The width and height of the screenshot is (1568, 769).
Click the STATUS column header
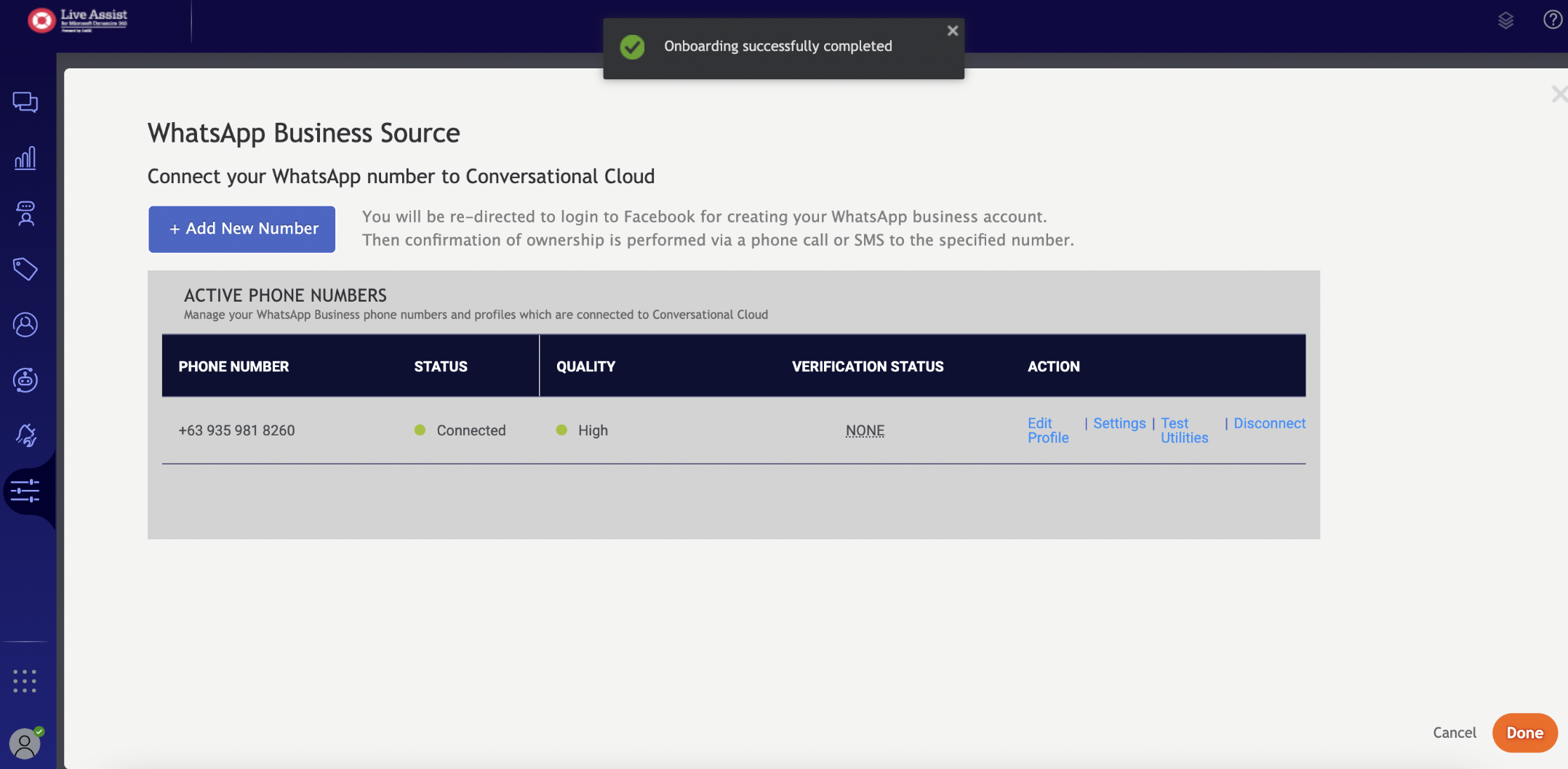[441, 366]
